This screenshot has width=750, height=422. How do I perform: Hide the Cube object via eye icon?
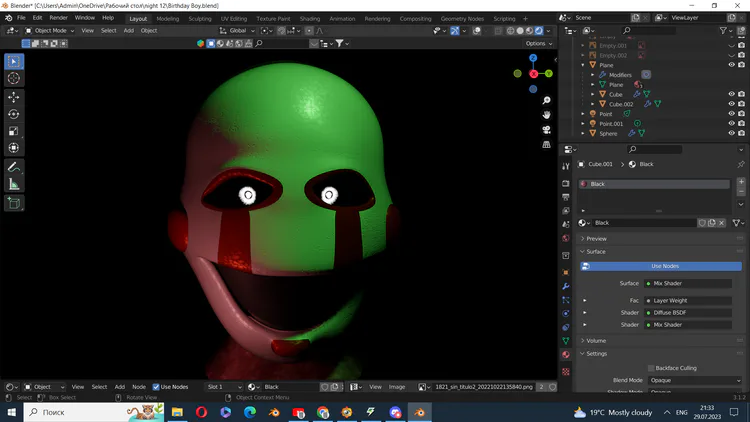click(x=731, y=94)
